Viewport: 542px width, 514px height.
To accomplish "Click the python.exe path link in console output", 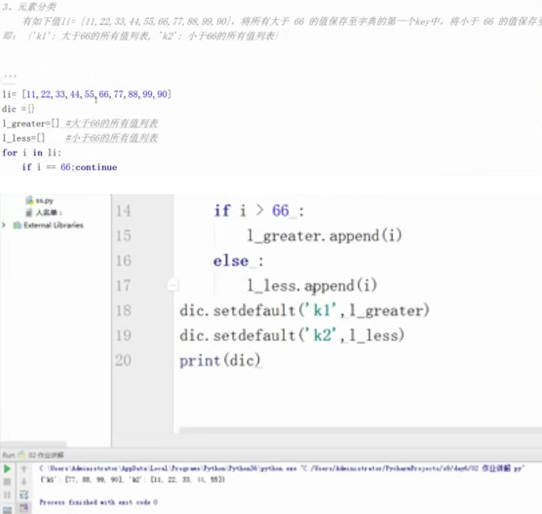I will [168, 469].
